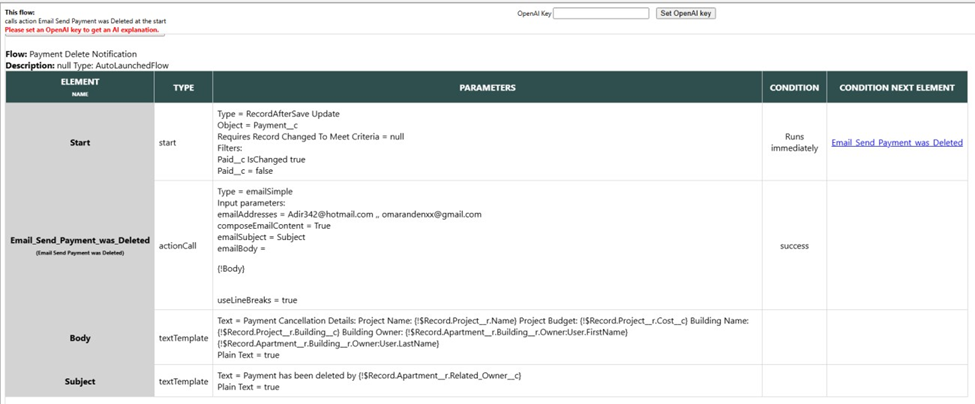Click the TYPE column header
The width and height of the screenshot is (975, 404).
183,88
